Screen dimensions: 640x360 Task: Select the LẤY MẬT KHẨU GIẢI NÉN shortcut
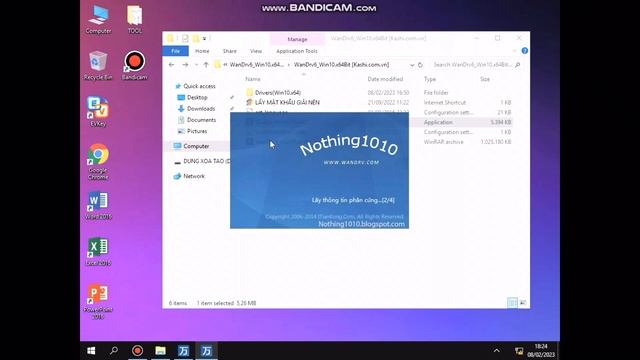(287, 102)
